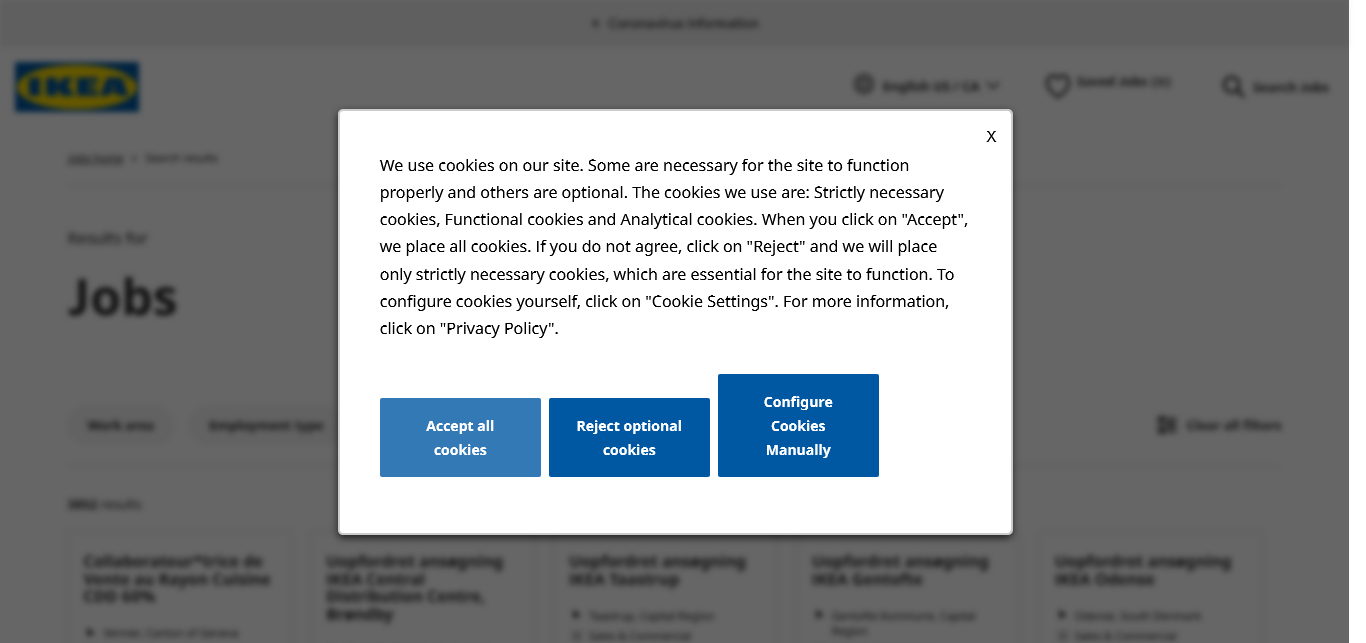The image size is (1366, 643).
Task: Click the Clear all filters icon
Action: coord(1166,425)
